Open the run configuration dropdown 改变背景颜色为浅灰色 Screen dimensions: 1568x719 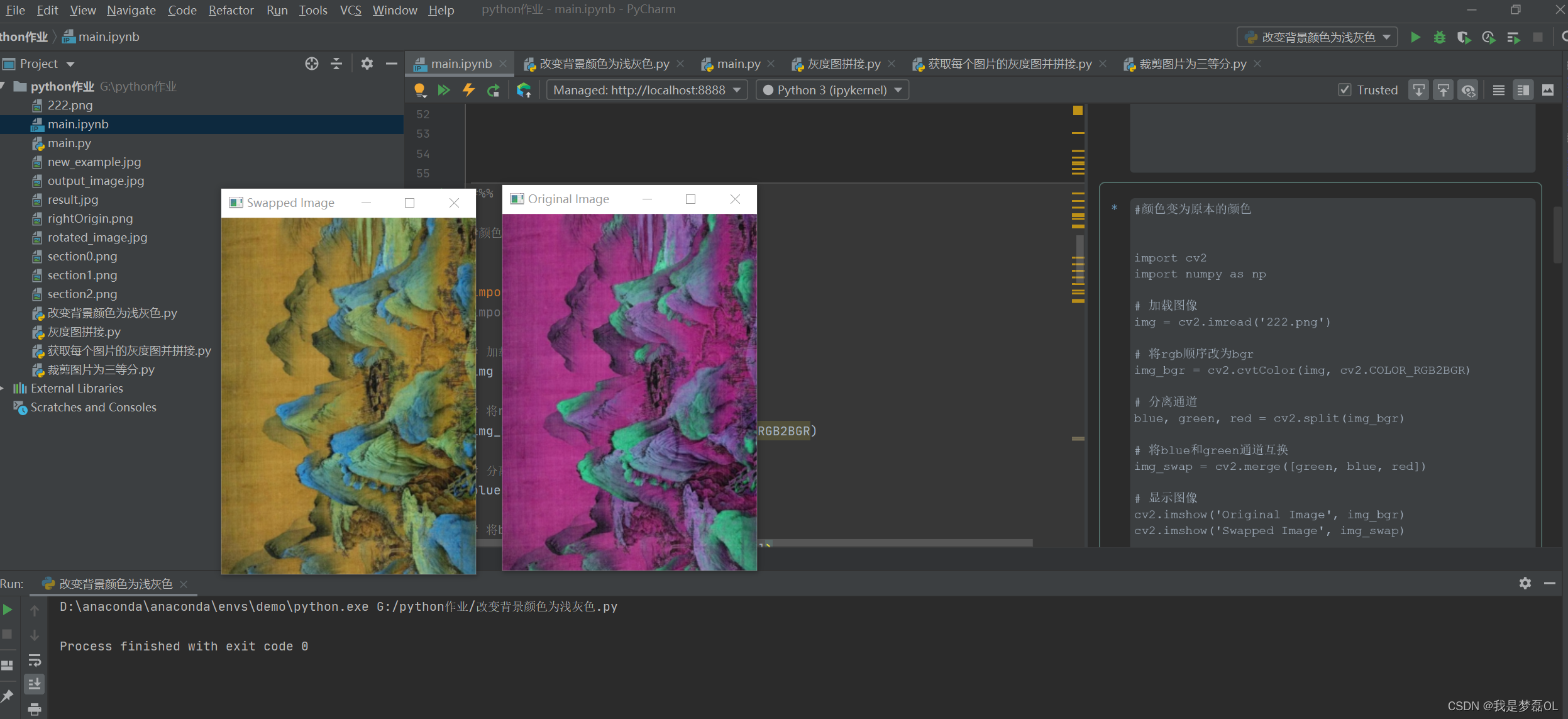click(1317, 37)
